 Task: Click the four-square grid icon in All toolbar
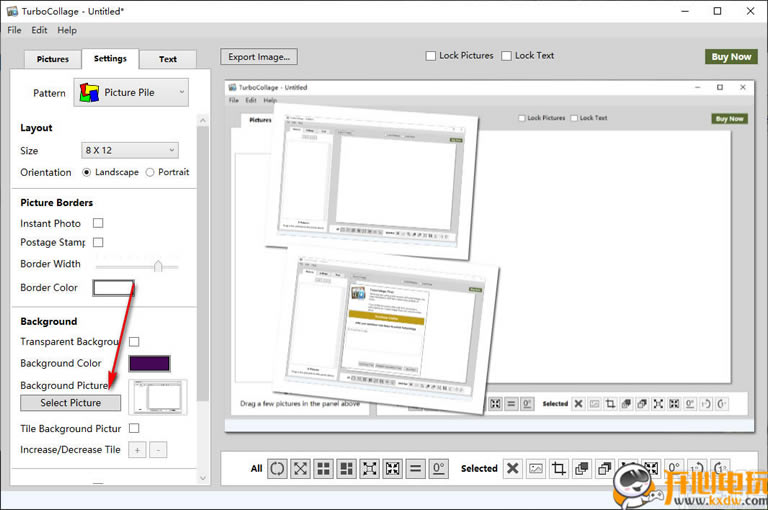point(323,468)
